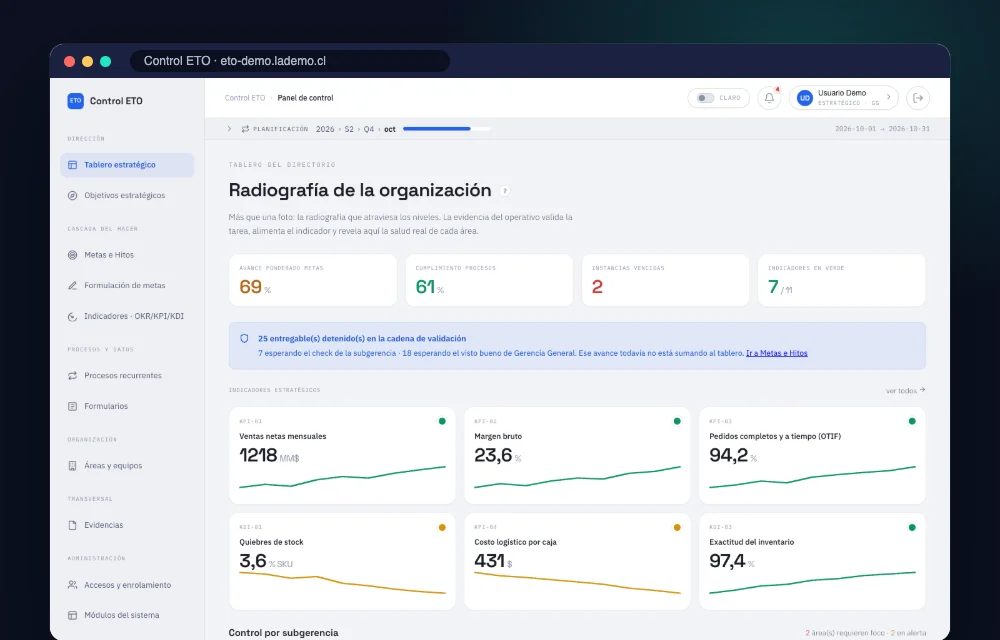
Task: Click the ETO logo icon in the sidebar
Action: tap(75, 101)
